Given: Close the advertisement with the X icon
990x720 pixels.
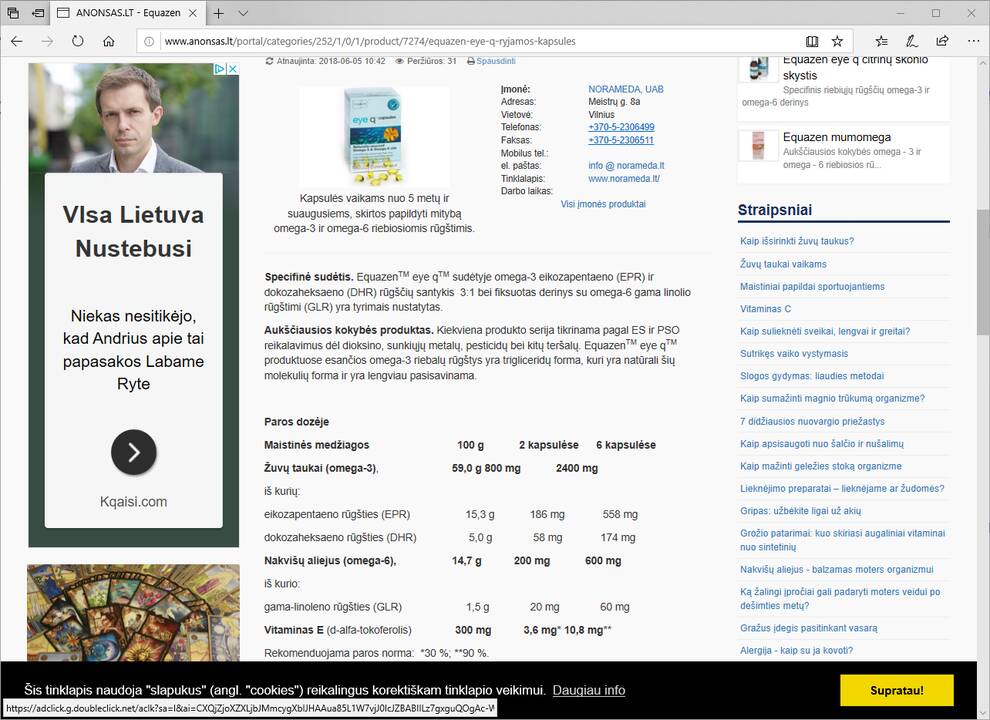Looking at the screenshot, I should pos(232,68).
